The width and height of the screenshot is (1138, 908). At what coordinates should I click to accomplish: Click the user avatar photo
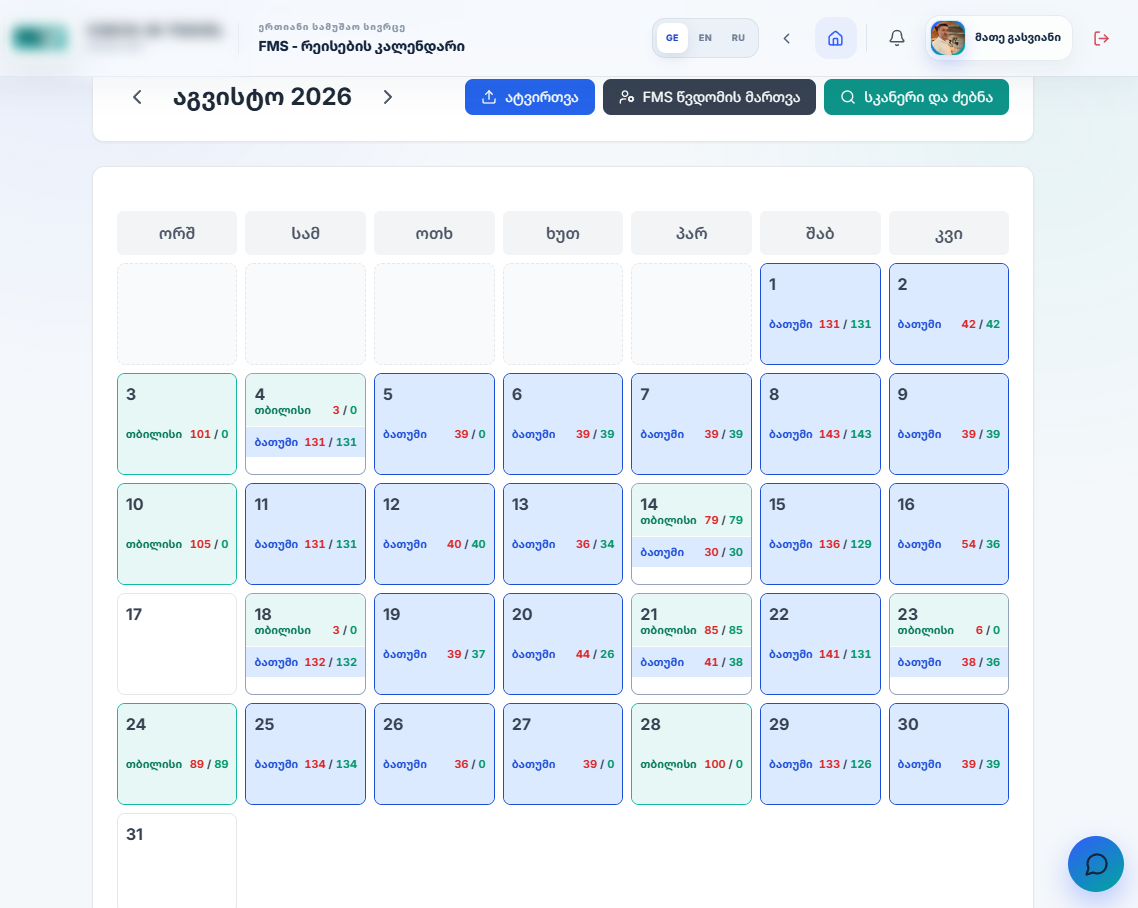point(948,38)
